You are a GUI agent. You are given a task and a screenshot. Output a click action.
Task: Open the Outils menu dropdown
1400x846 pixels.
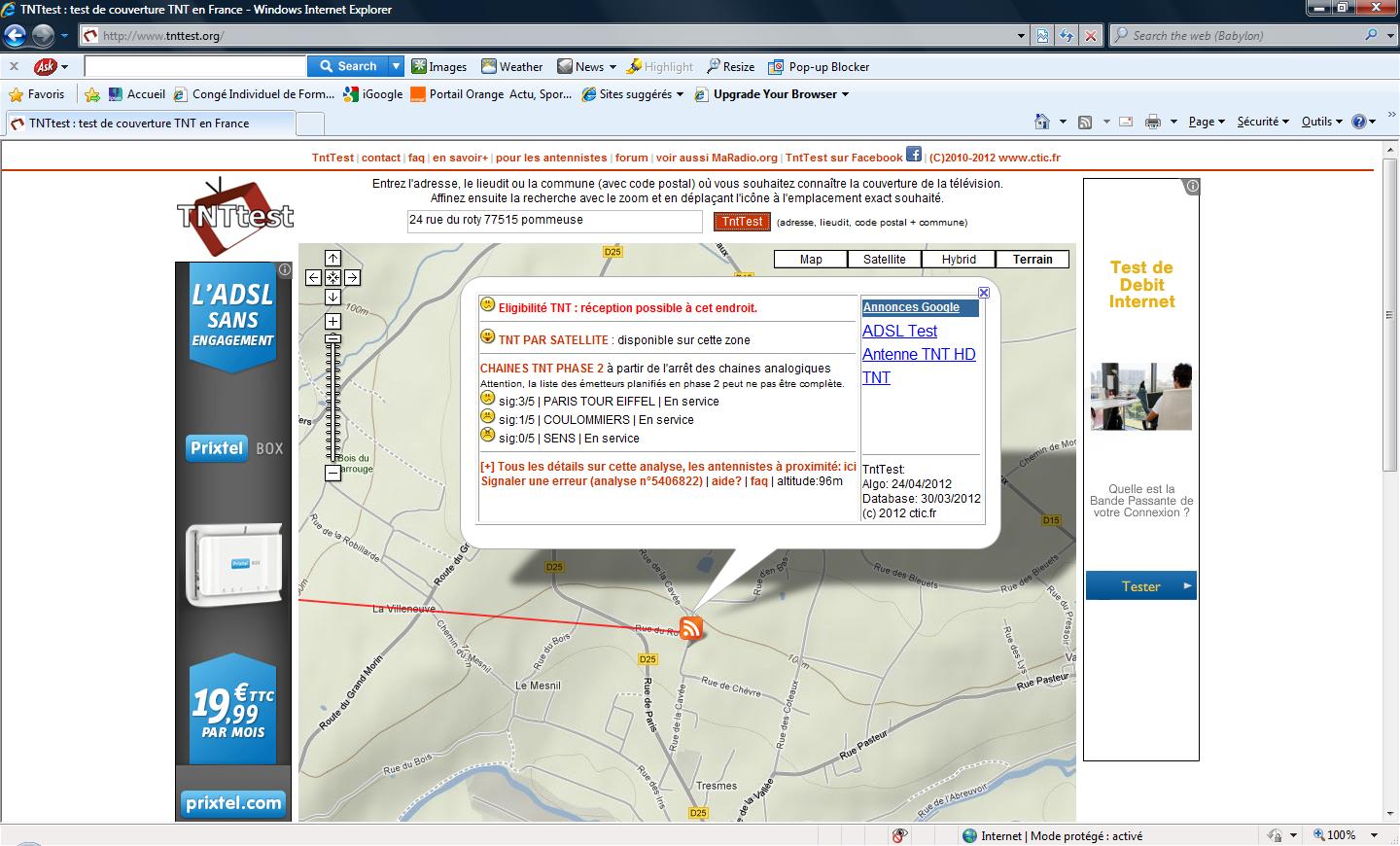(1321, 122)
